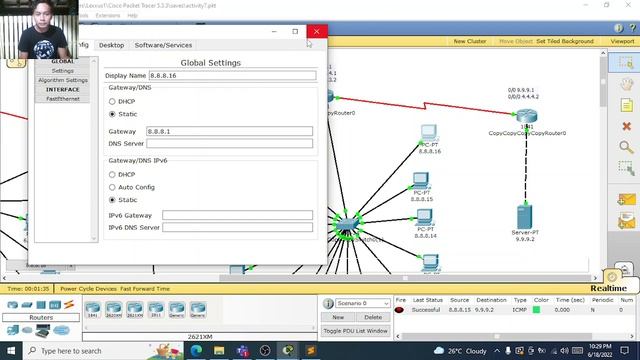Click the Delete scenario button
Image resolution: width=640 pixels, height=360 pixels.
(373, 317)
